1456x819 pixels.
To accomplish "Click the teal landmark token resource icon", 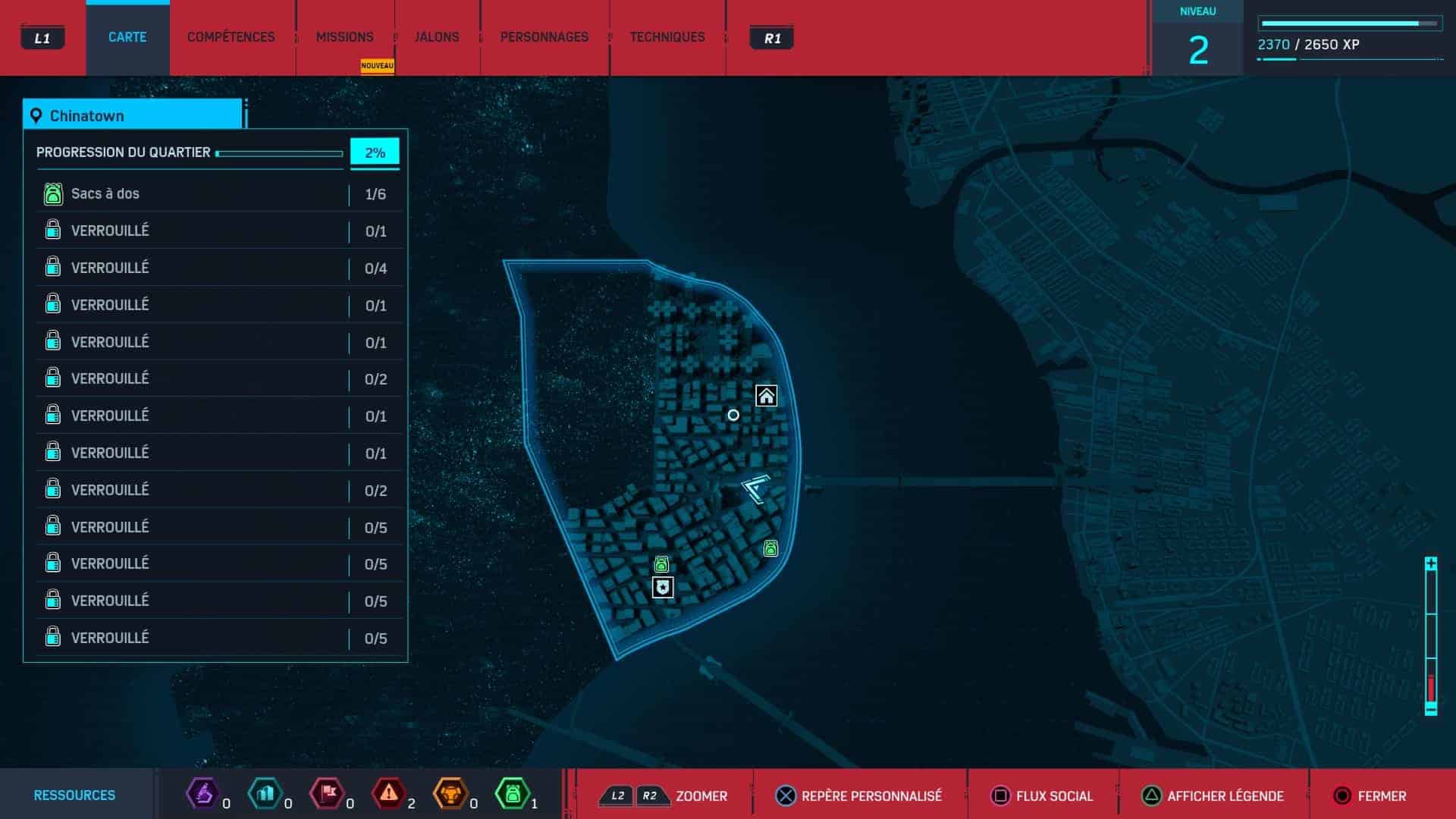I will [265, 794].
